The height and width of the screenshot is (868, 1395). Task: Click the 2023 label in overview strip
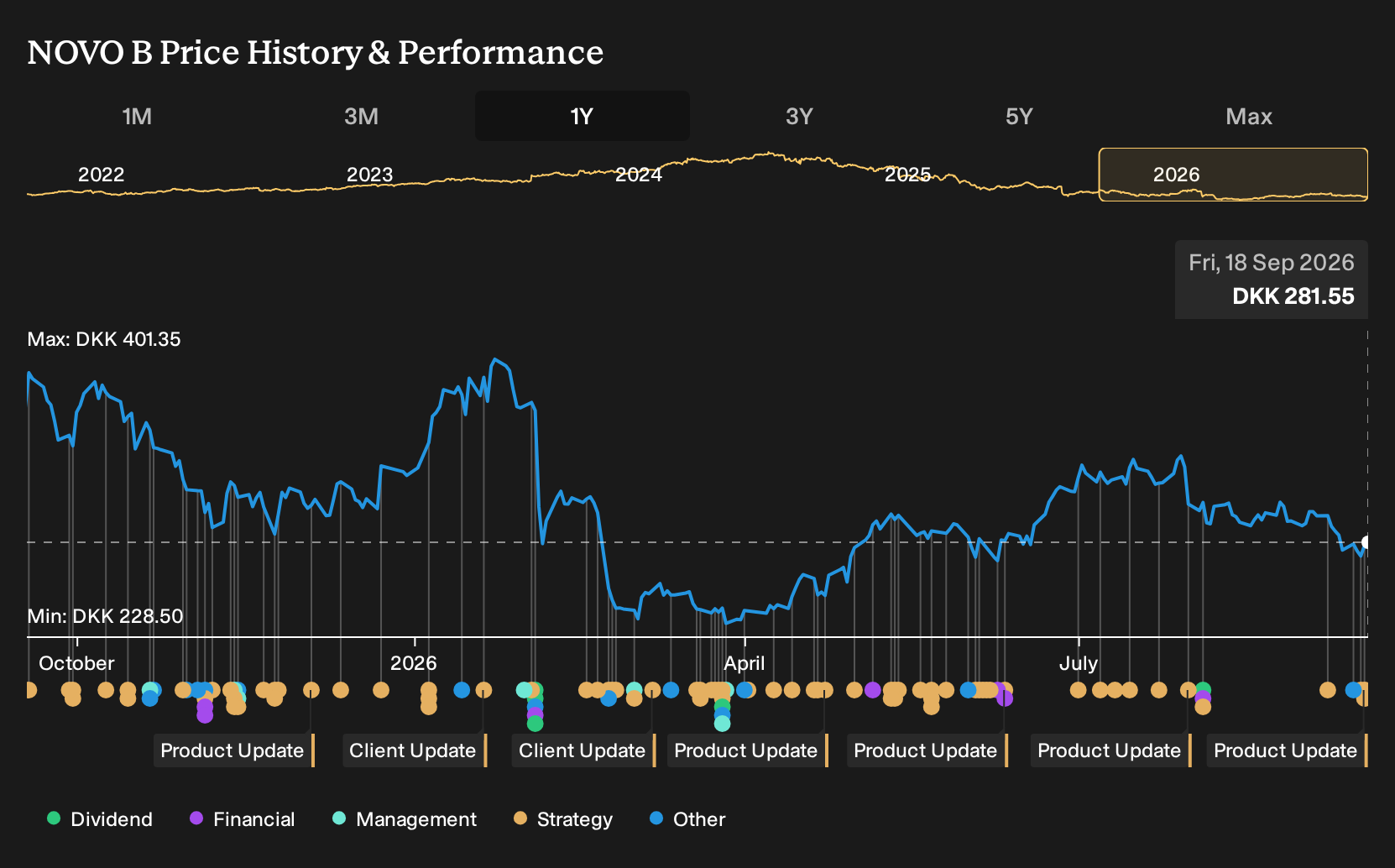(369, 175)
